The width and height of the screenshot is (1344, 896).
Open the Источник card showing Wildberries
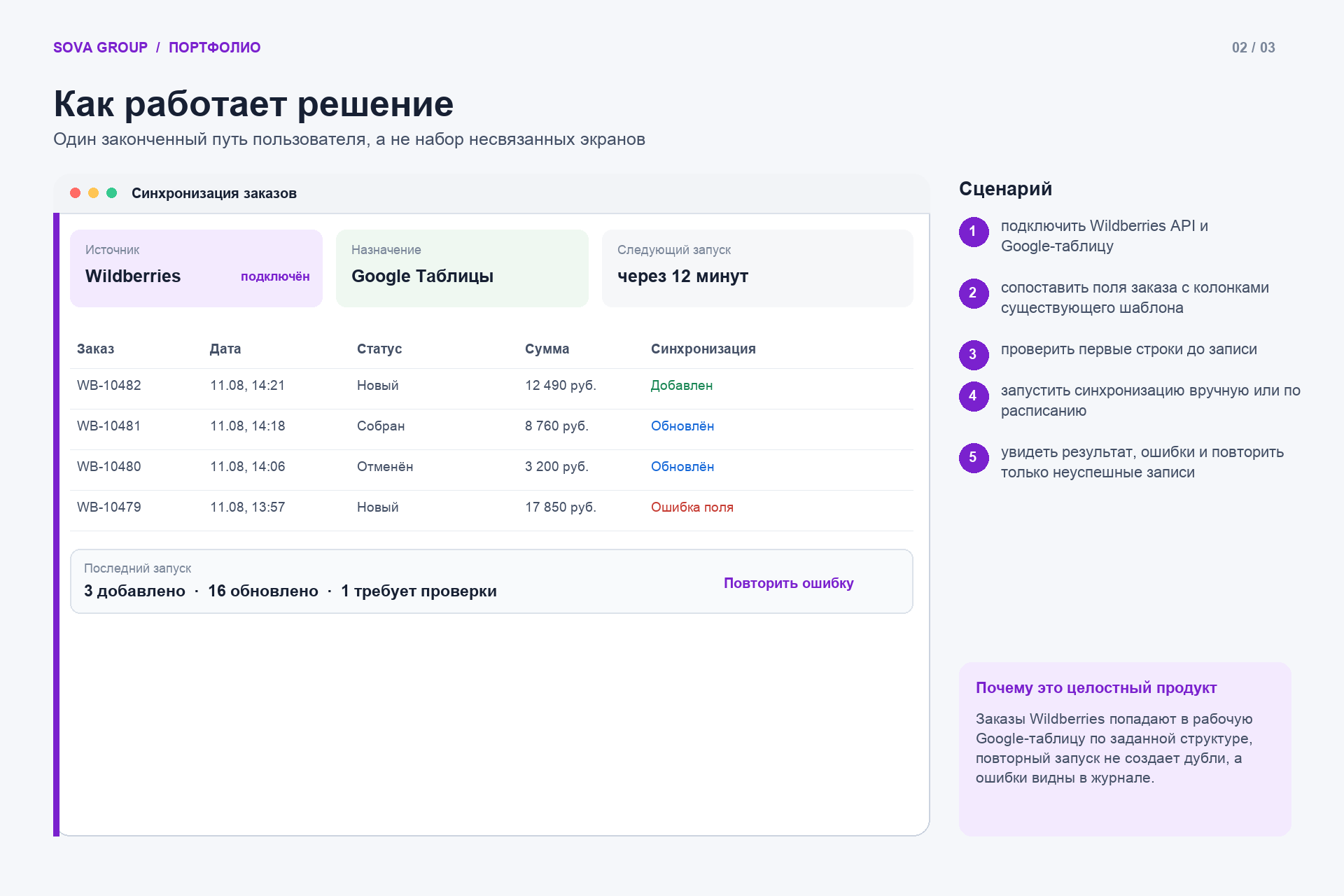[196, 268]
